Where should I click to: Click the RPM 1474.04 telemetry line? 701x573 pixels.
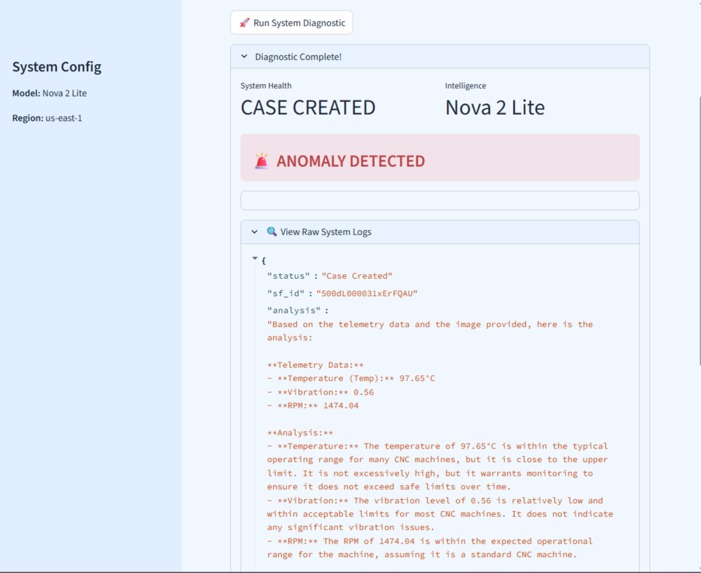313,406
